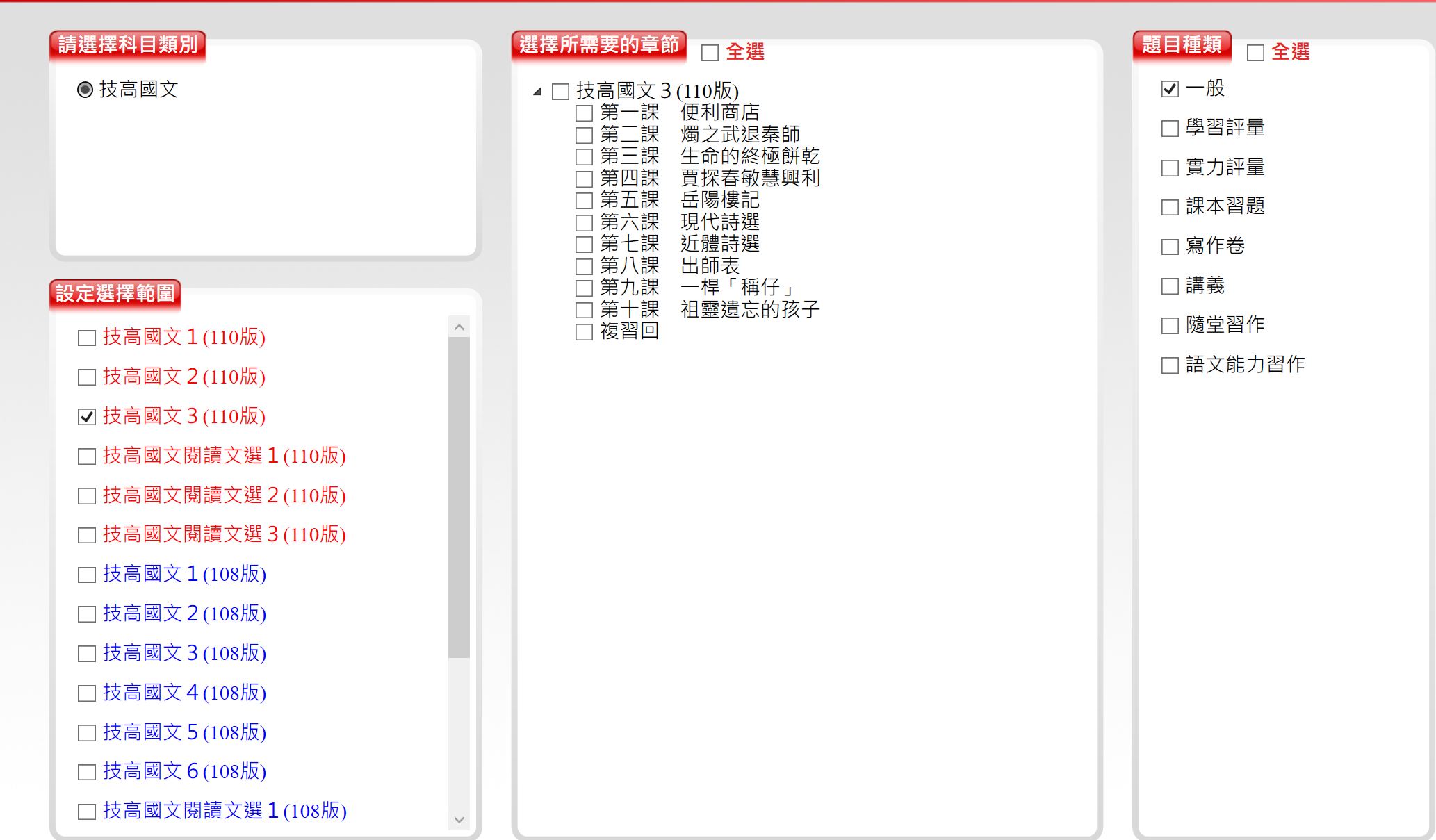The image size is (1436, 840).
Task: Check 語文能力習作 question type
Action: click(1170, 365)
